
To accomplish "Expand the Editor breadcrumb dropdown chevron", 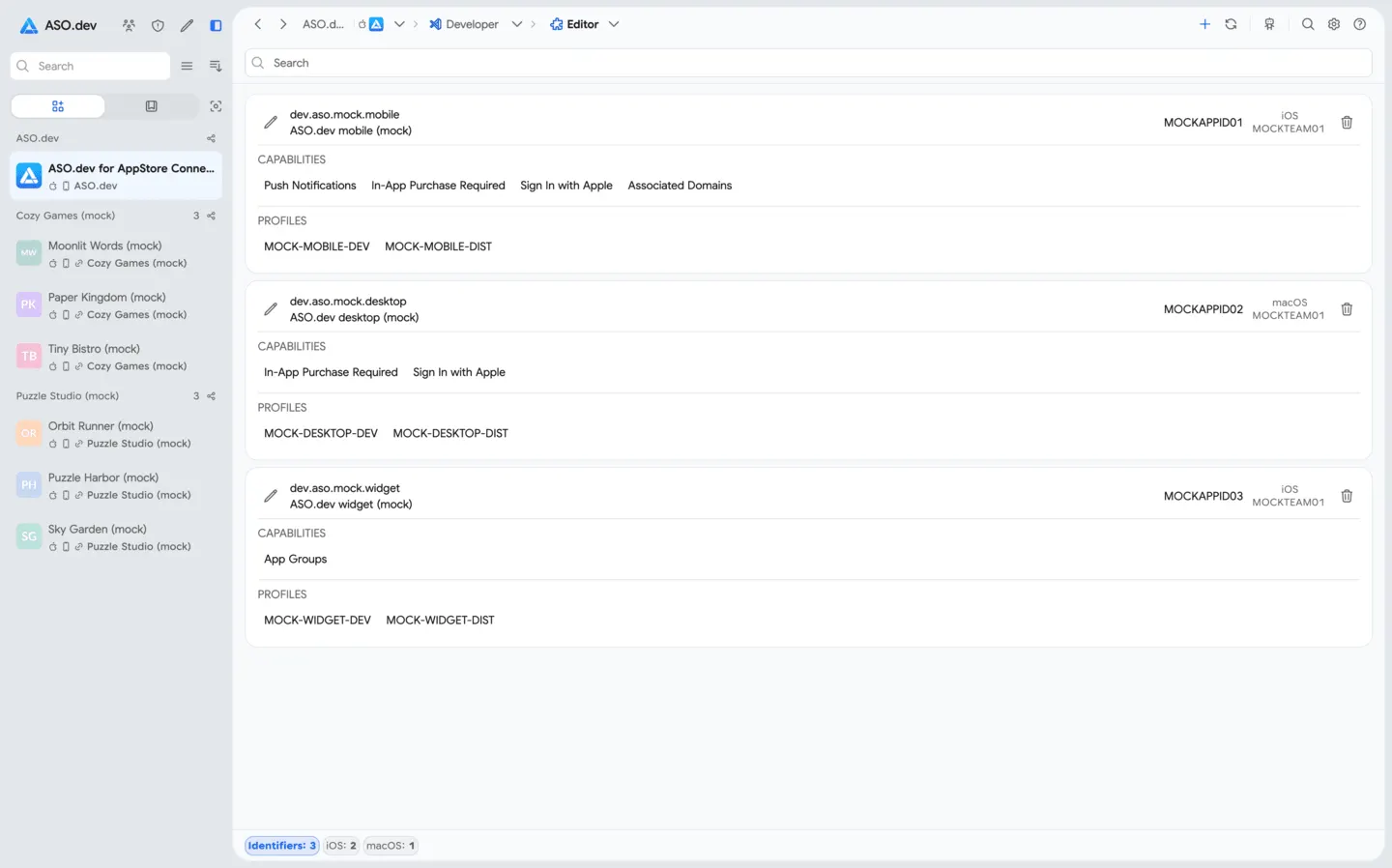I will (x=614, y=24).
